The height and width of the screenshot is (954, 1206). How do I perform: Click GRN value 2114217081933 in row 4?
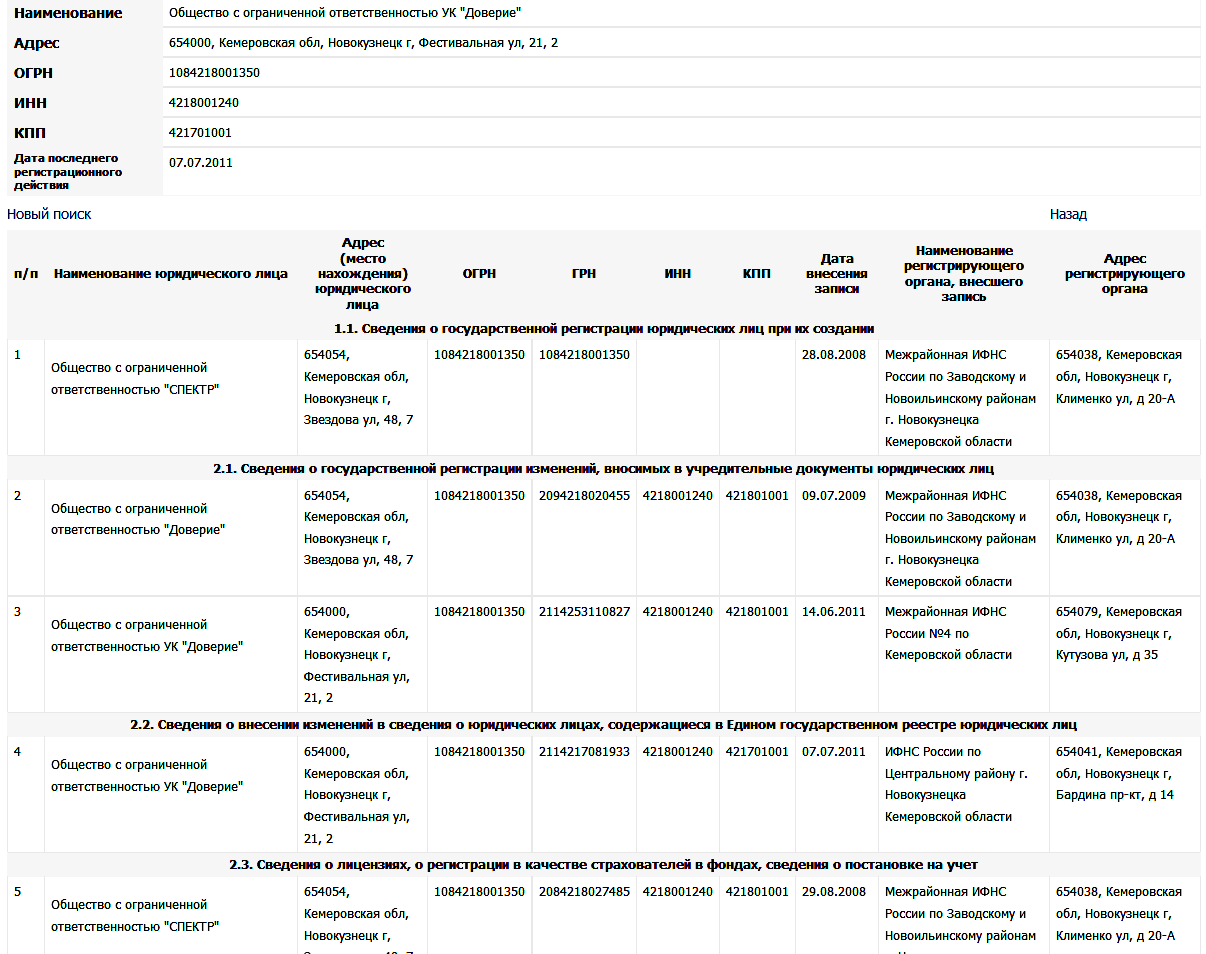pyautogui.click(x=584, y=751)
